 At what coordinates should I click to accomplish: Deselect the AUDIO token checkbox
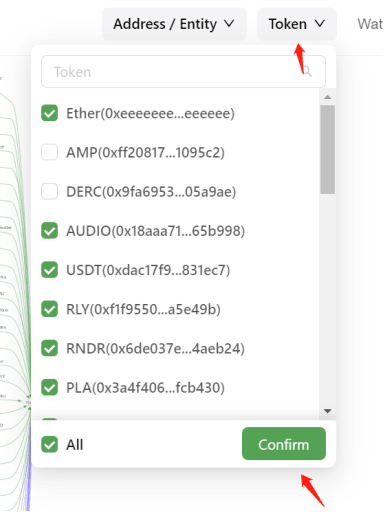50,231
